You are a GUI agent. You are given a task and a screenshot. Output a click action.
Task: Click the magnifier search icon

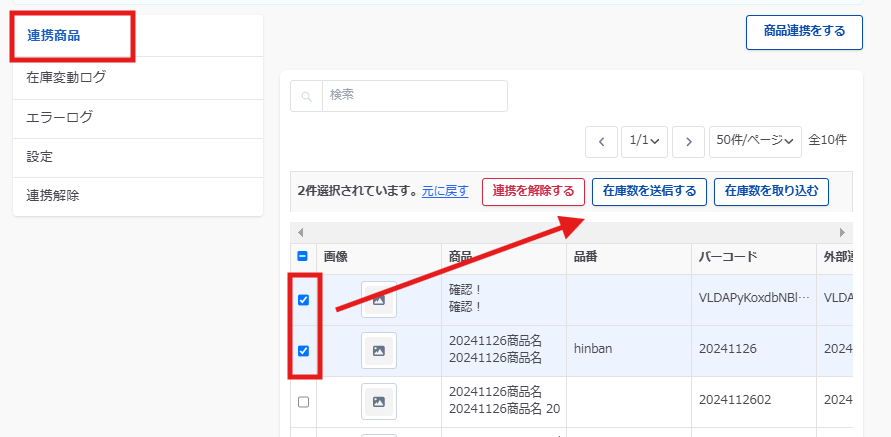click(307, 96)
